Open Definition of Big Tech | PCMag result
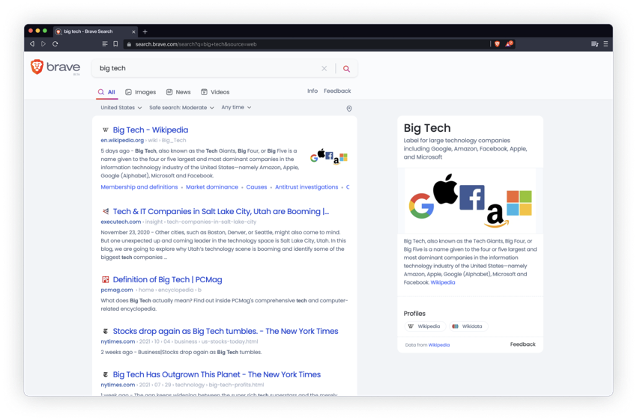This screenshot has height=420, width=638. tap(168, 280)
